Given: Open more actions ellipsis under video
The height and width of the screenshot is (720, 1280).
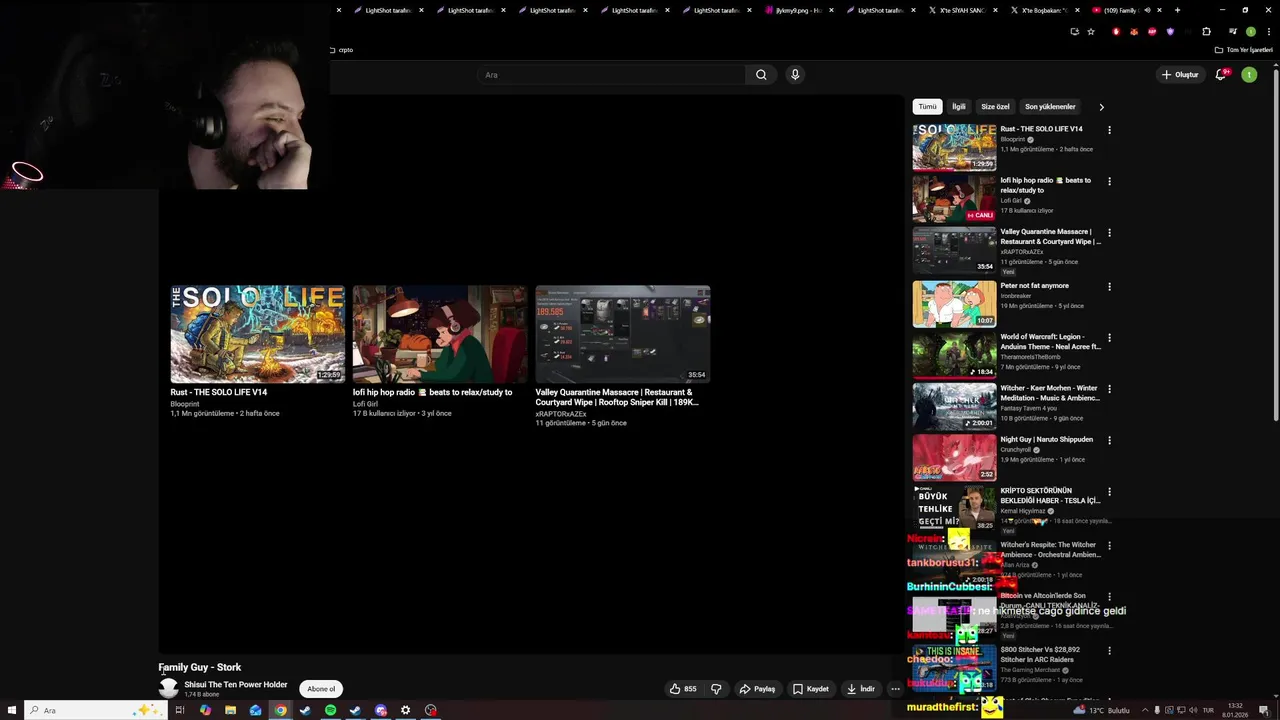Looking at the screenshot, I should [895, 689].
